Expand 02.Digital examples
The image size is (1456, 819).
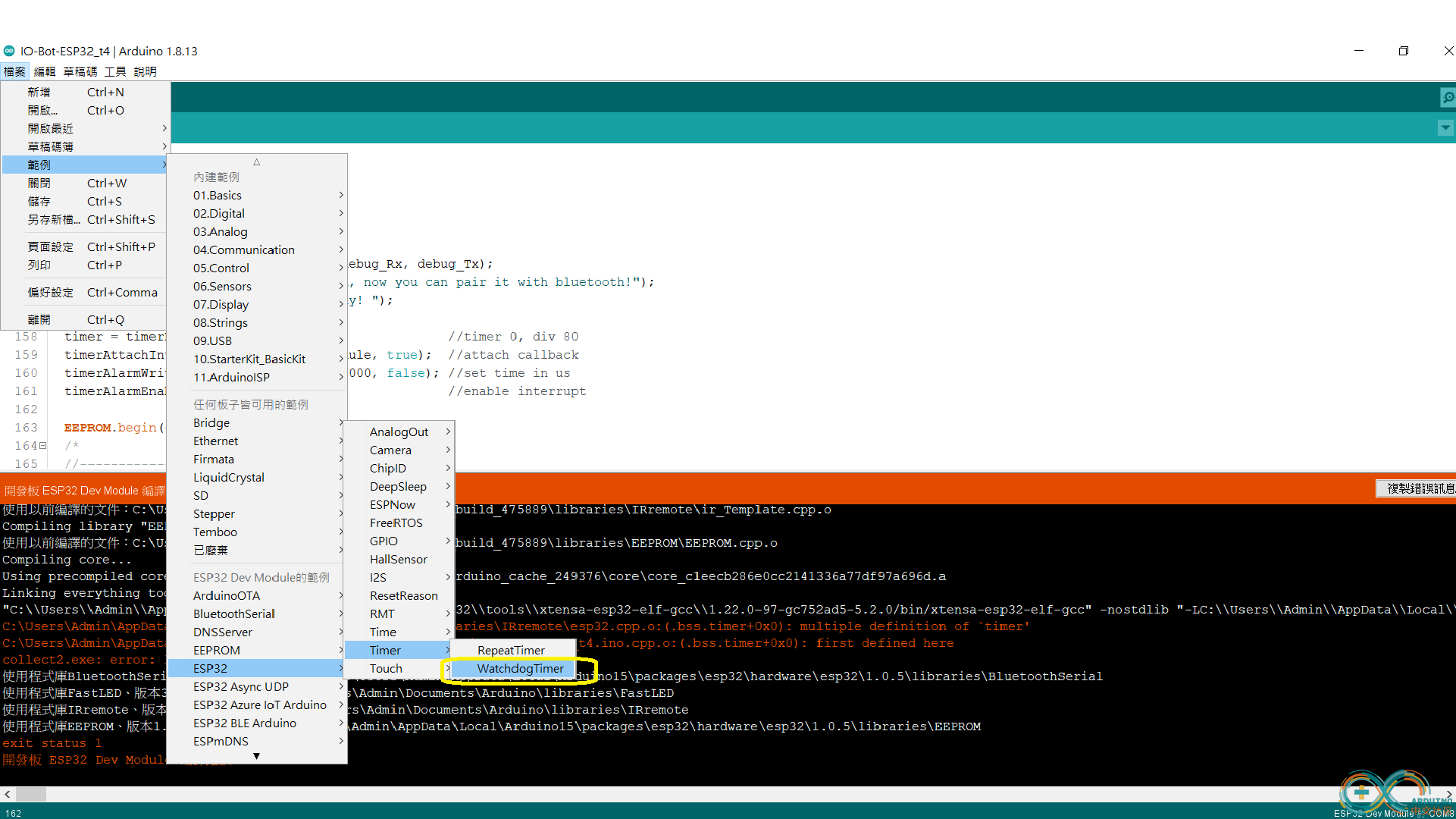[257, 213]
